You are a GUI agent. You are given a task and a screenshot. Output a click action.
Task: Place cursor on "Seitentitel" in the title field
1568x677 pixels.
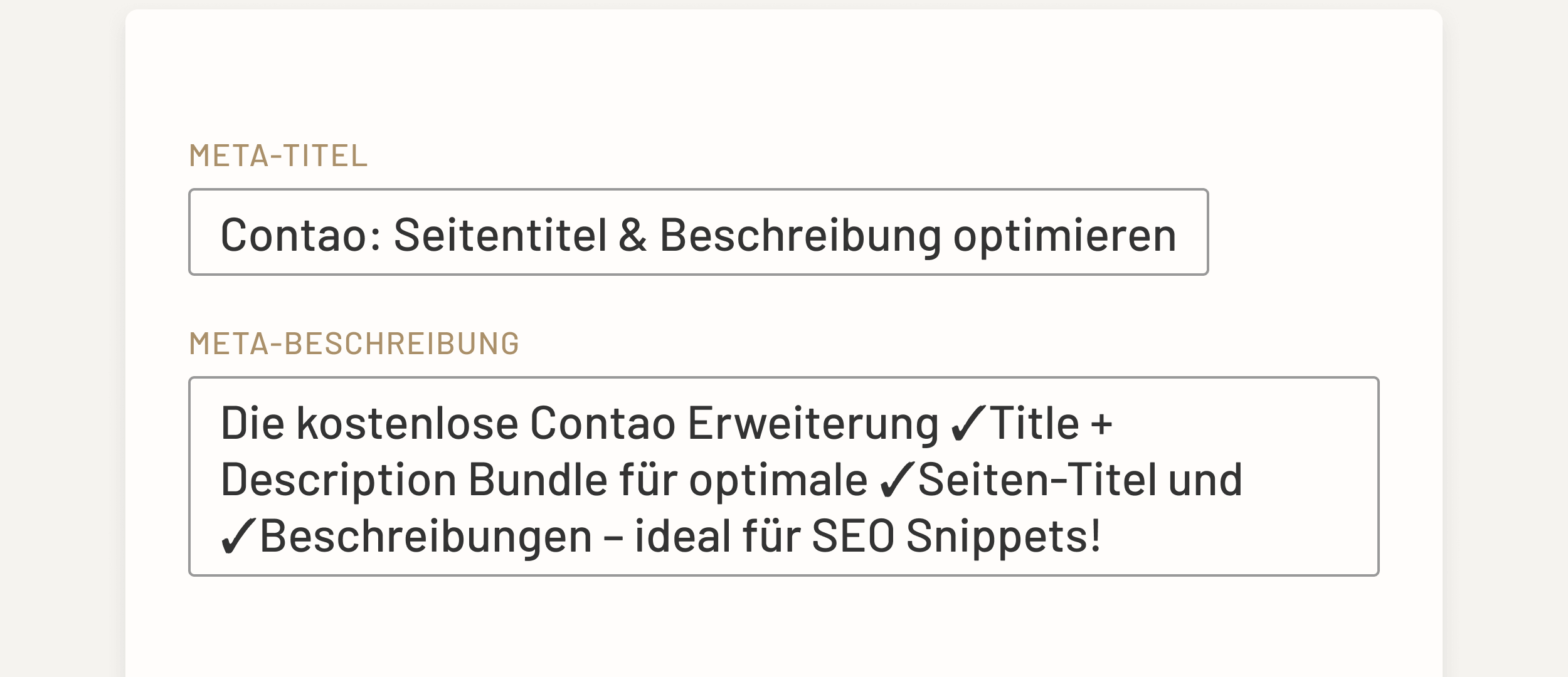click(x=501, y=236)
